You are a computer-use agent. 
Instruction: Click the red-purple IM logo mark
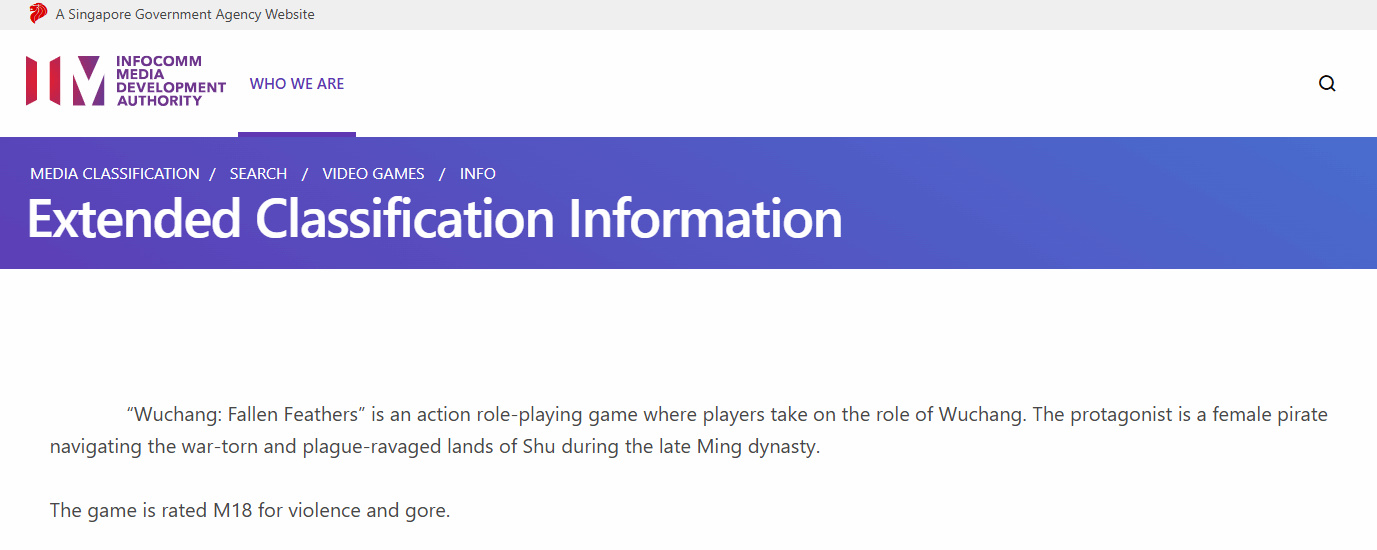[65, 81]
